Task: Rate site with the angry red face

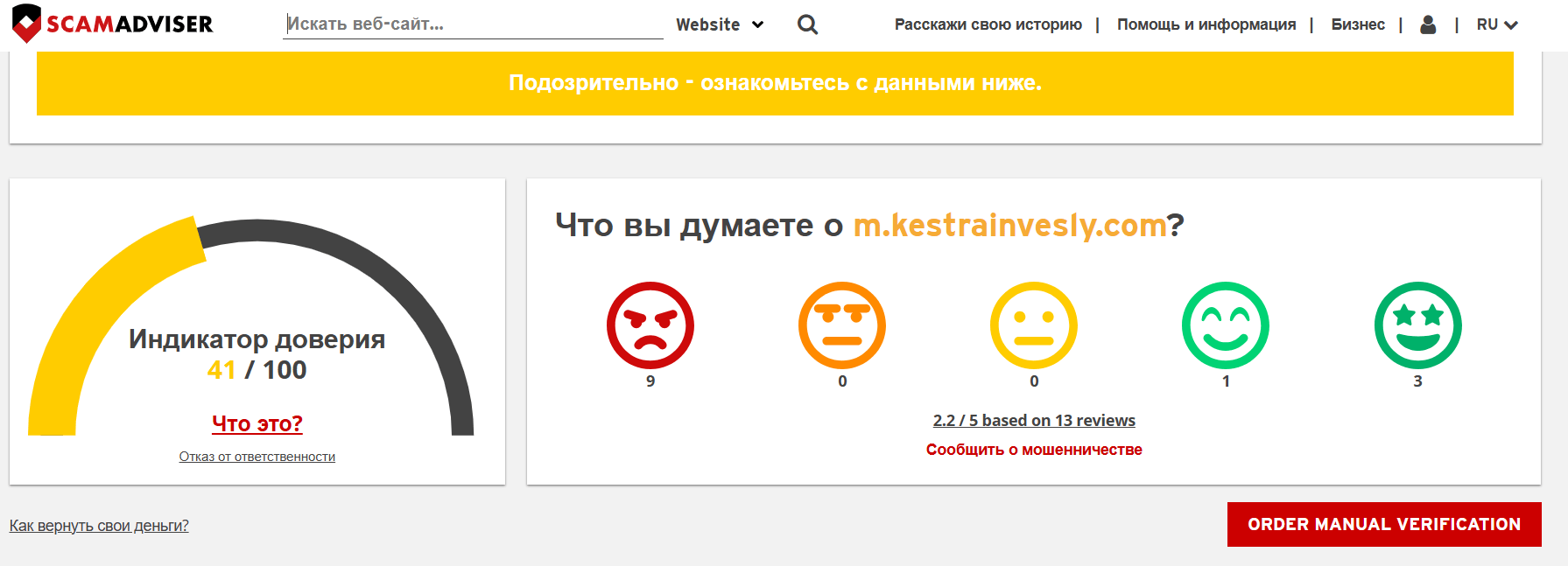Action: 650,325
